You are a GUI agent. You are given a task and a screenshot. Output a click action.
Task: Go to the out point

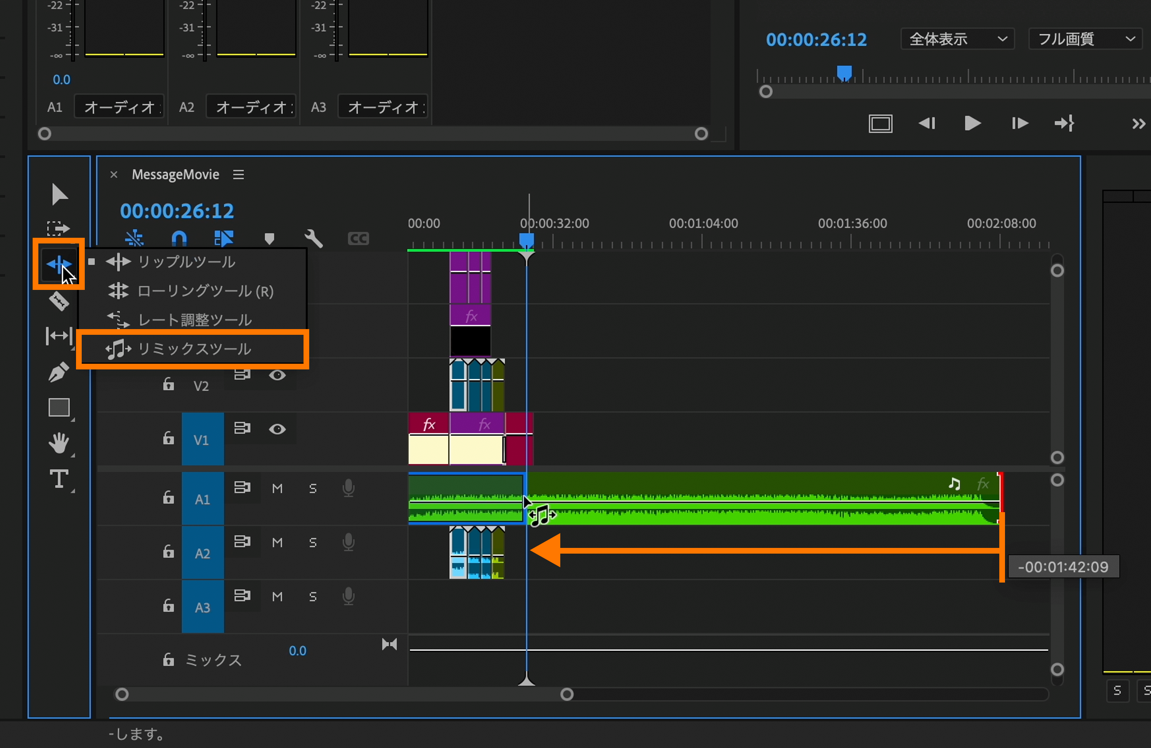pyautogui.click(x=1064, y=123)
